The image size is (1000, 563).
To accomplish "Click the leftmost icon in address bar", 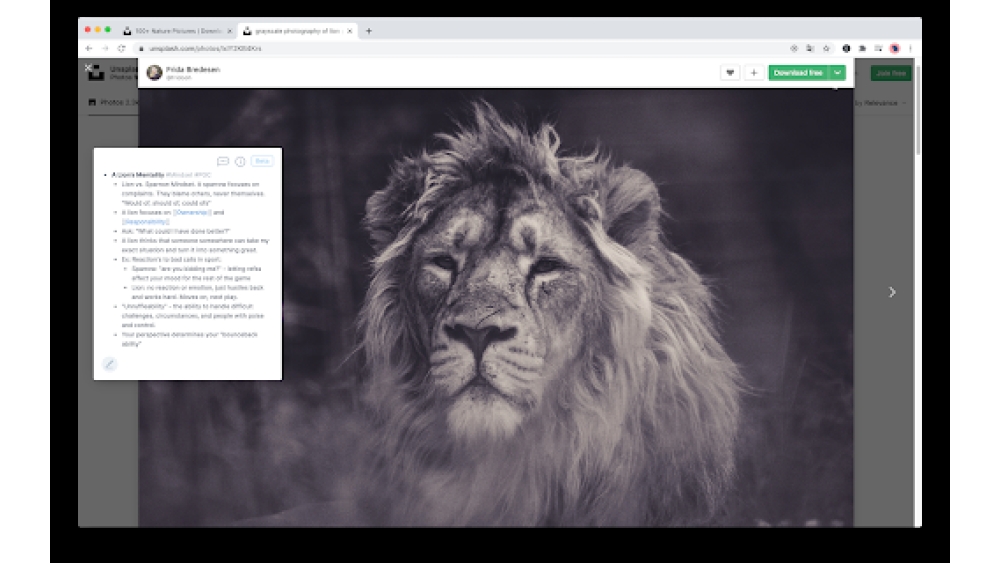I will click(x=794, y=48).
